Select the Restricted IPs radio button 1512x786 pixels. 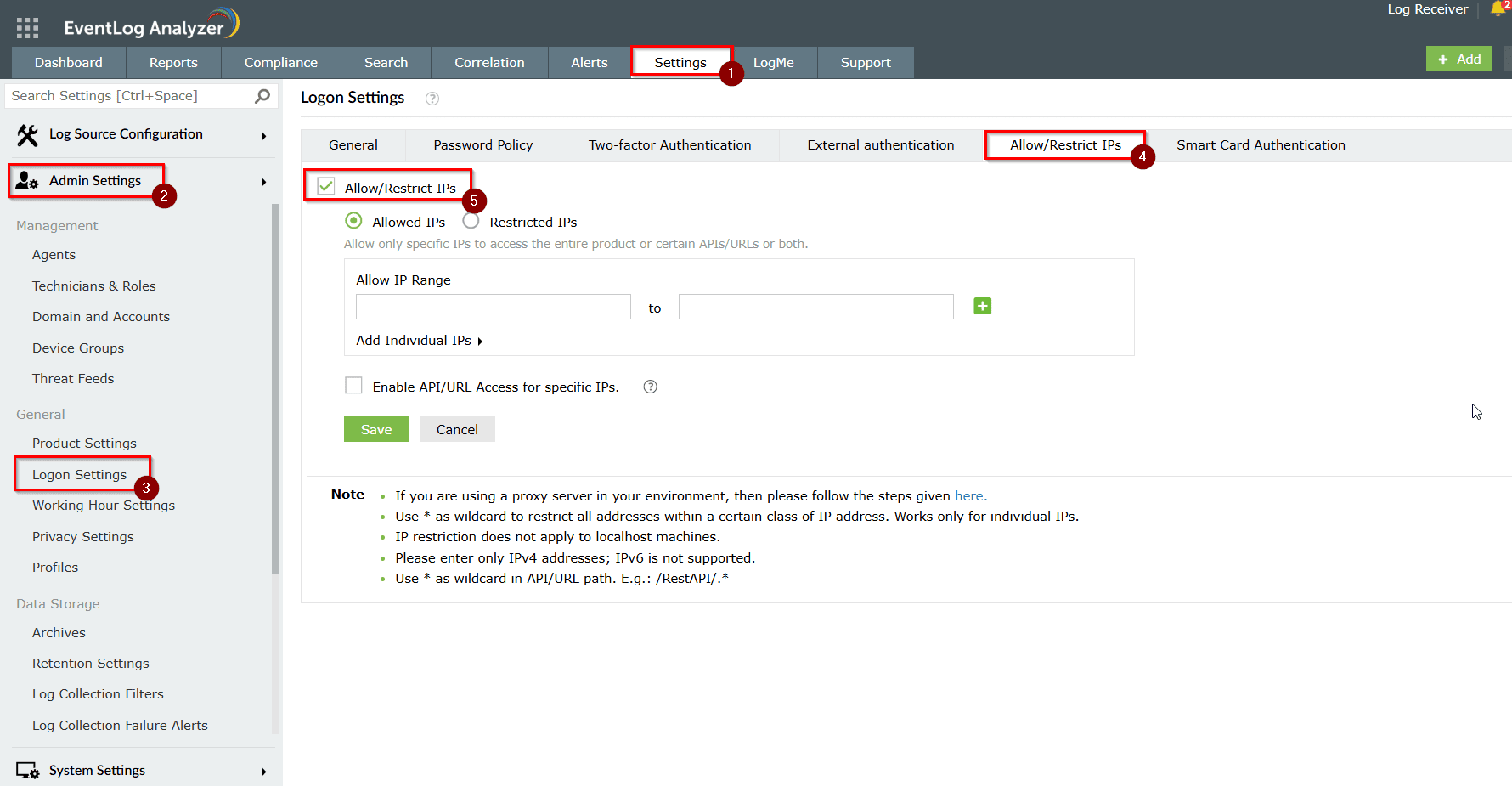[471, 221]
